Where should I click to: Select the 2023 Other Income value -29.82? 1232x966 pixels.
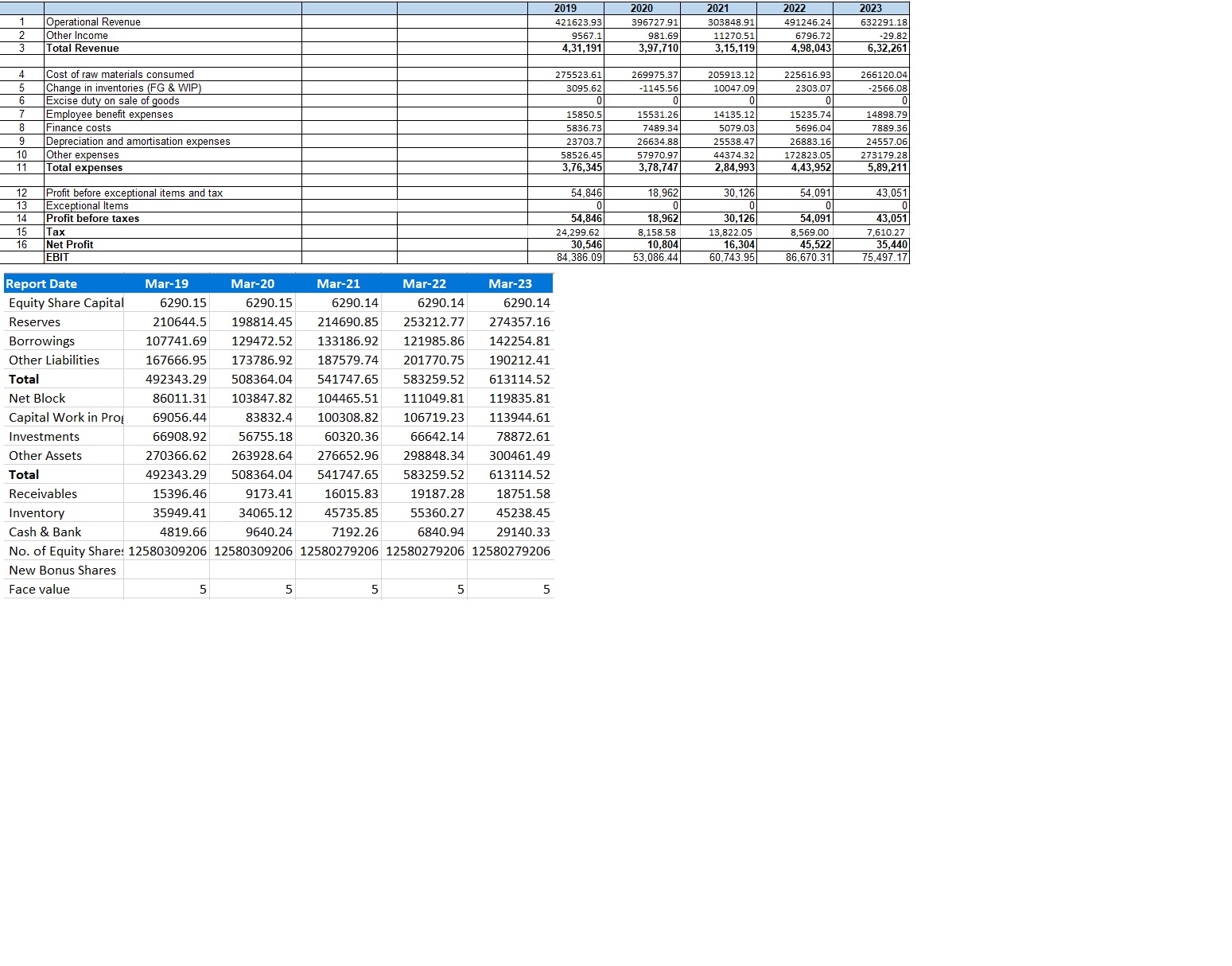[894, 36]
